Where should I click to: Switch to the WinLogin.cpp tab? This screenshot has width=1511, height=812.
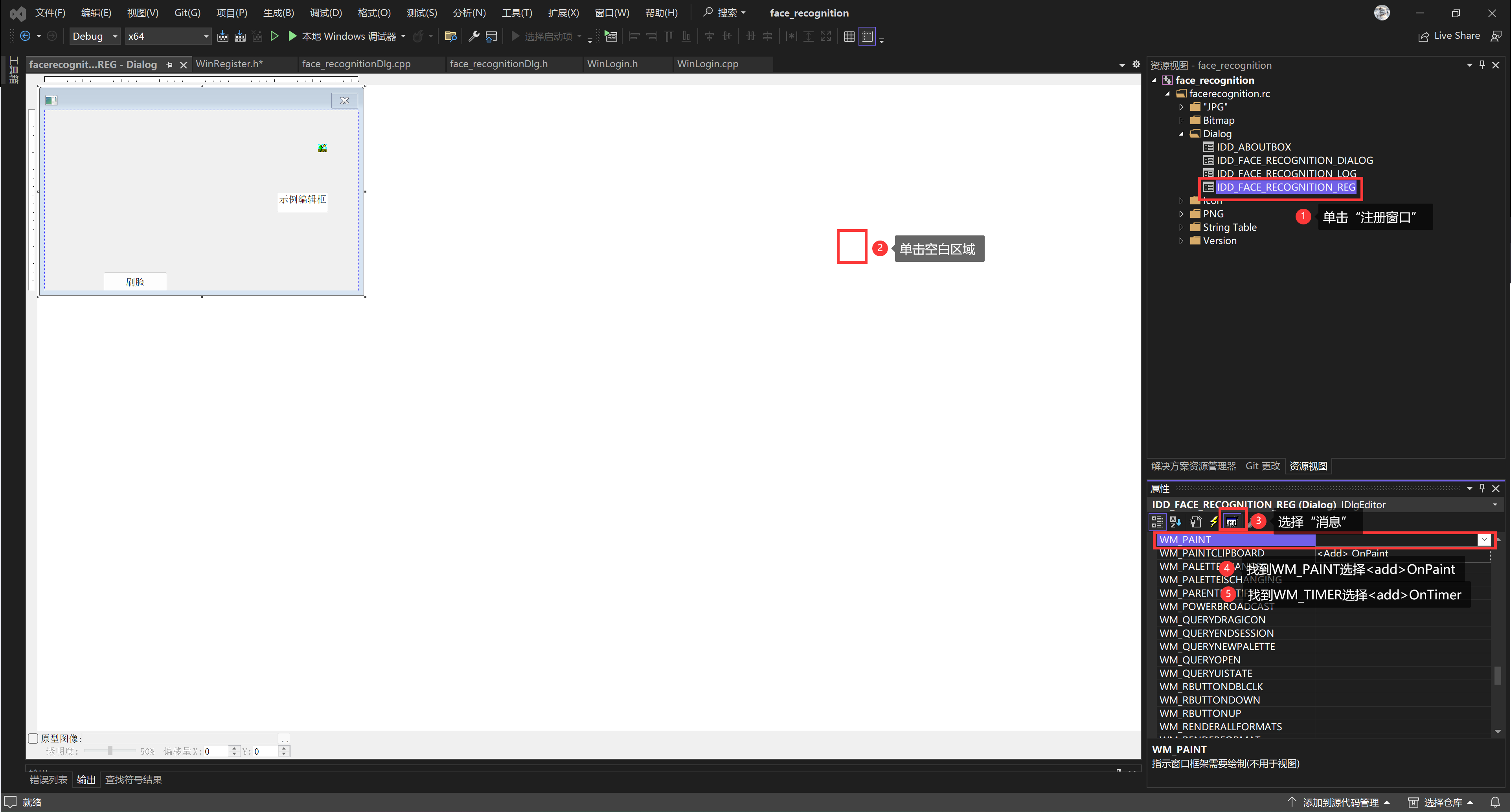coord(708,64)
